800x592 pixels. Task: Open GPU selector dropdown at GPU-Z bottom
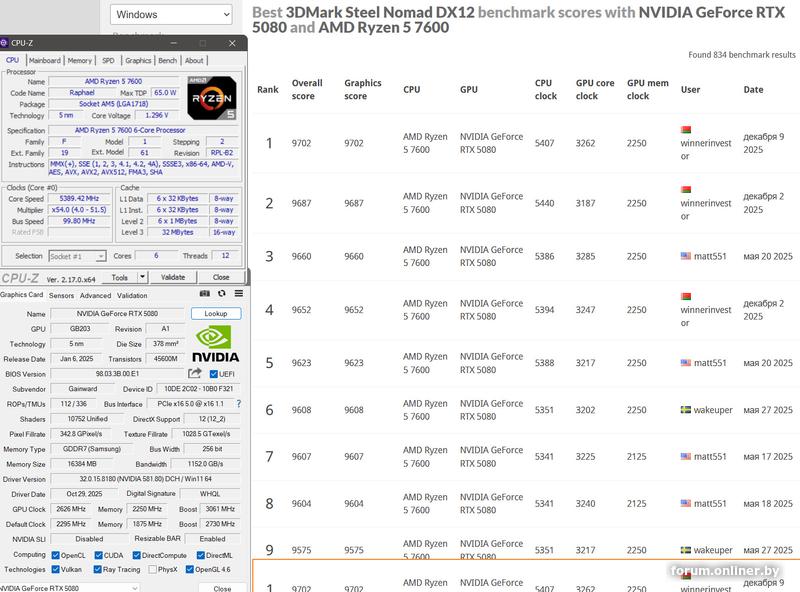click(x=69, y=588)
